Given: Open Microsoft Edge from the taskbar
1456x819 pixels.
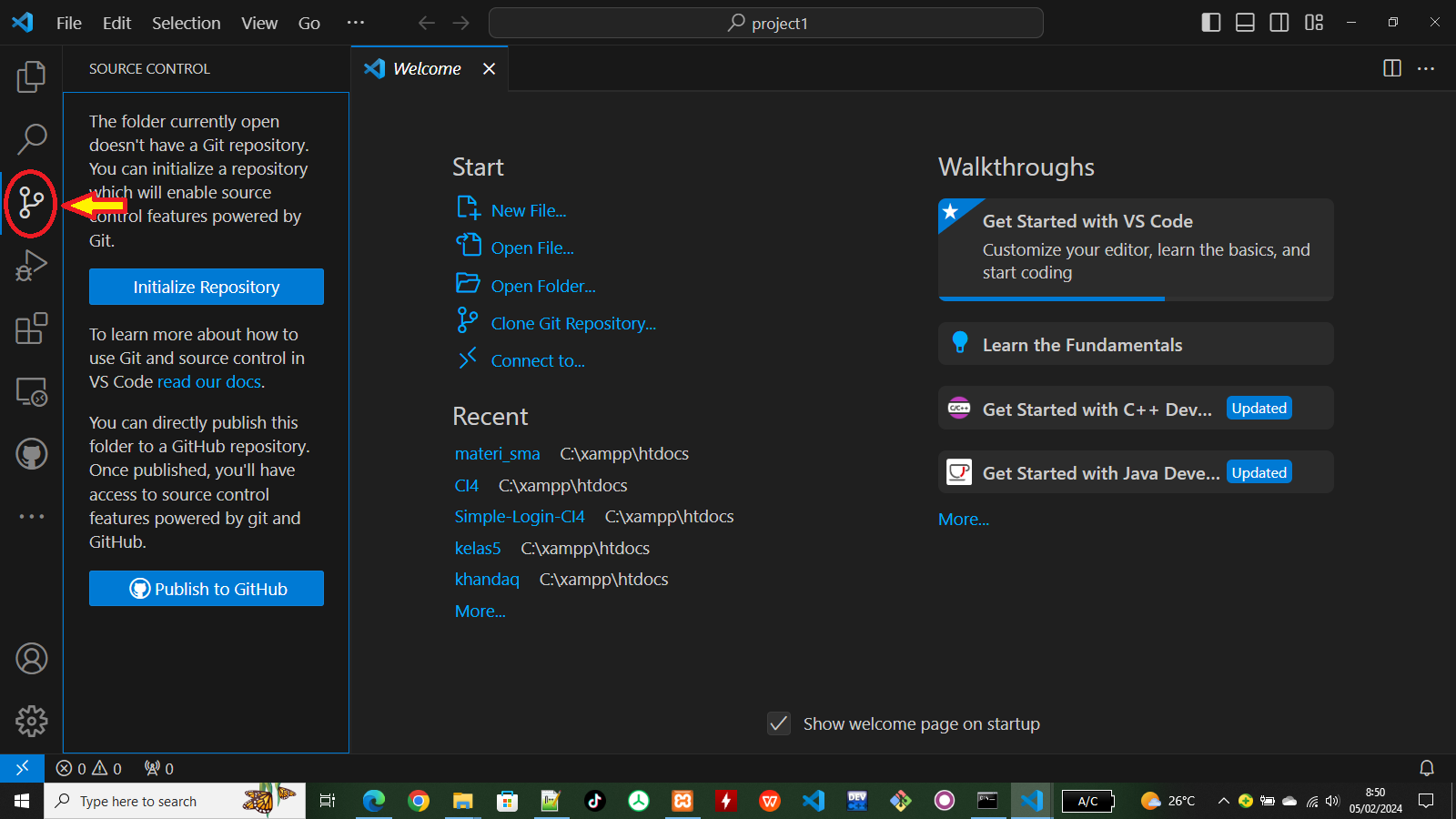Looking at the screenshot, I should (x=374, y=801).
